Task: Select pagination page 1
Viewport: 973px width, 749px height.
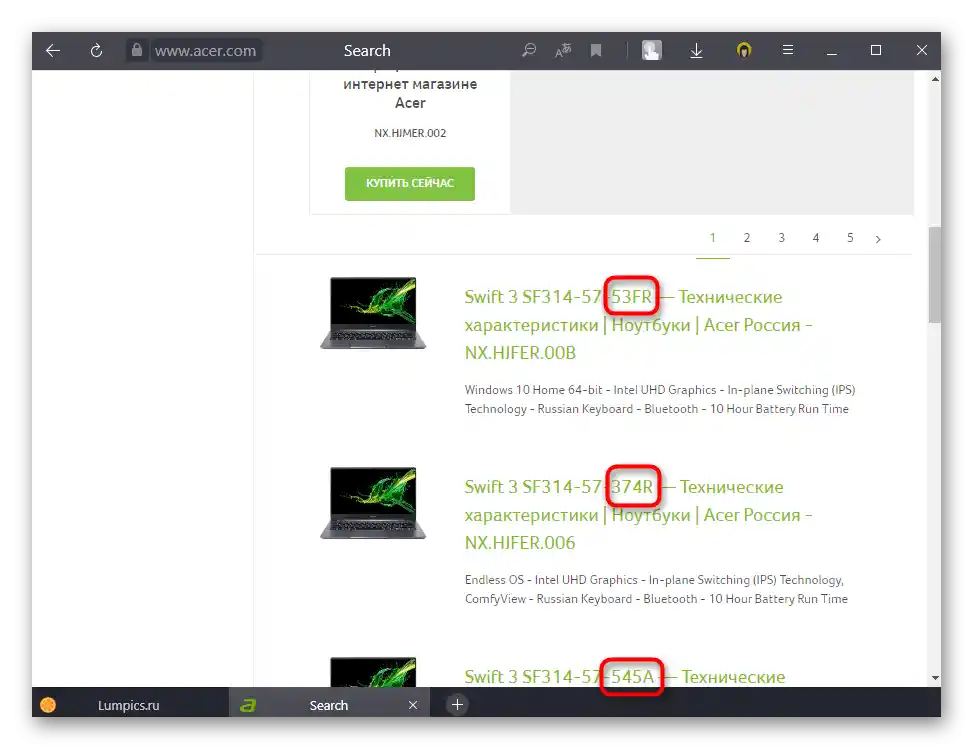Action: [712, 238]
